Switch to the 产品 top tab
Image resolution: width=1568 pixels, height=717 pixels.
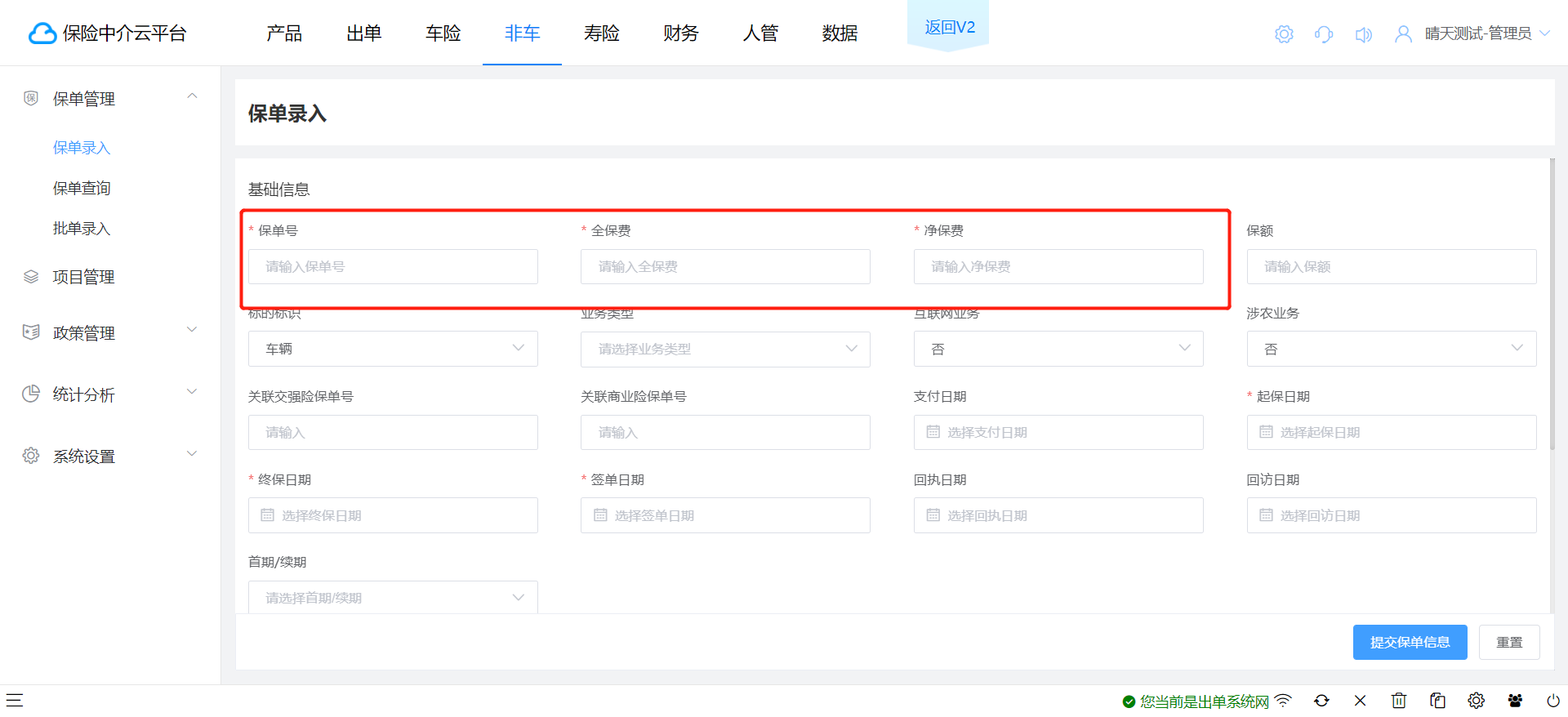[x=284, y=33]
